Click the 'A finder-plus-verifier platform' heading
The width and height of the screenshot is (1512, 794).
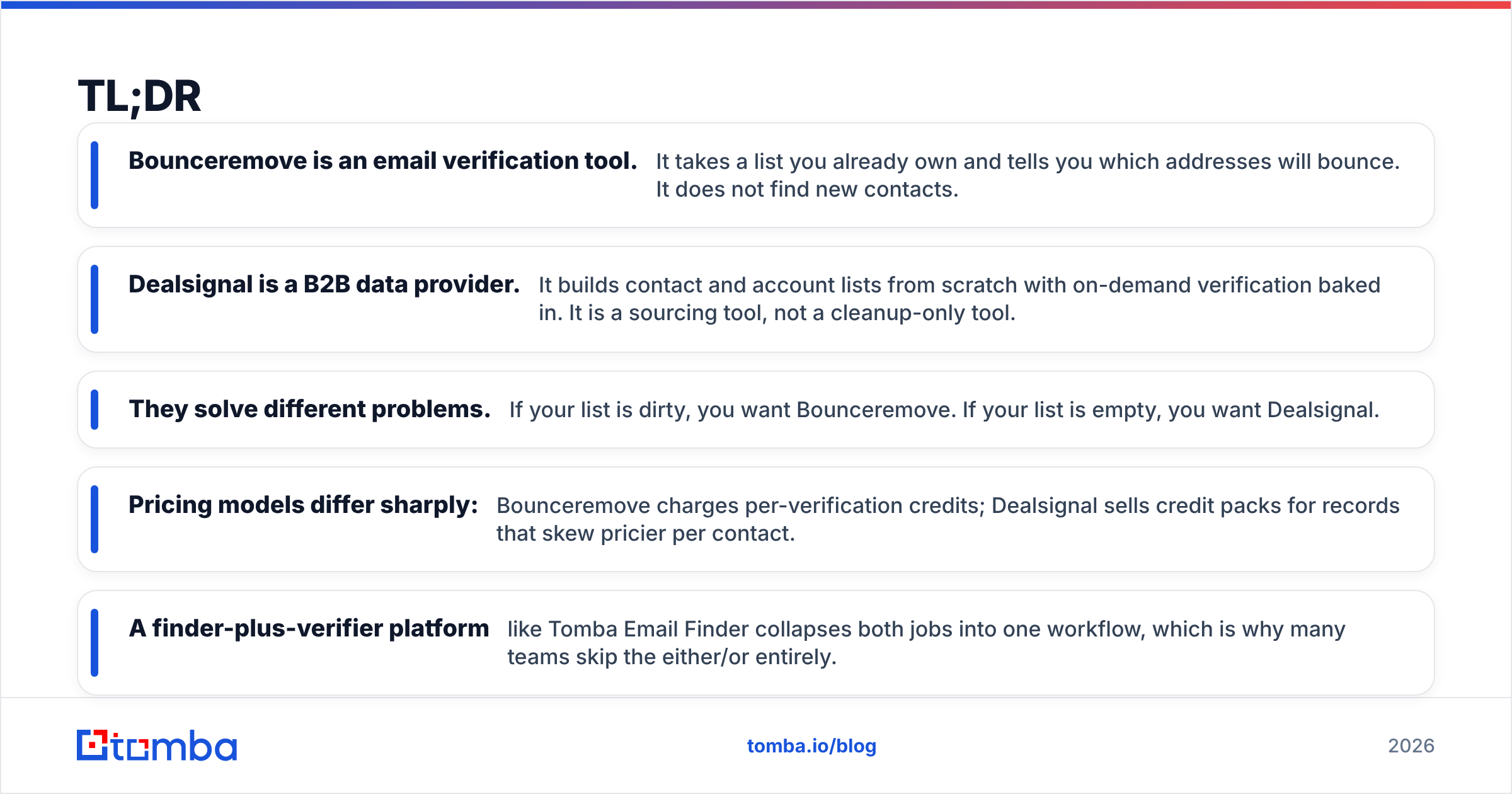point(309,628)
